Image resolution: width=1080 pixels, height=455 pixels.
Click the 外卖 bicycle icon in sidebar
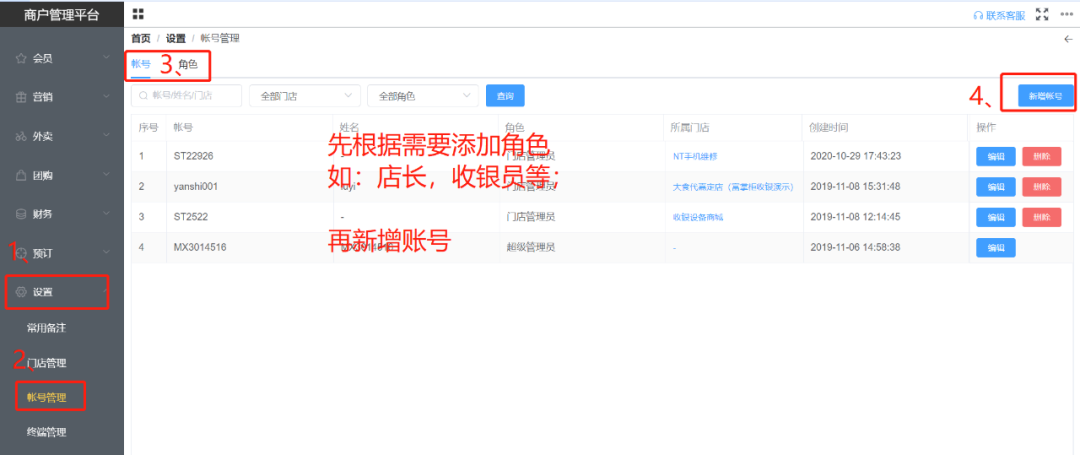21,136
